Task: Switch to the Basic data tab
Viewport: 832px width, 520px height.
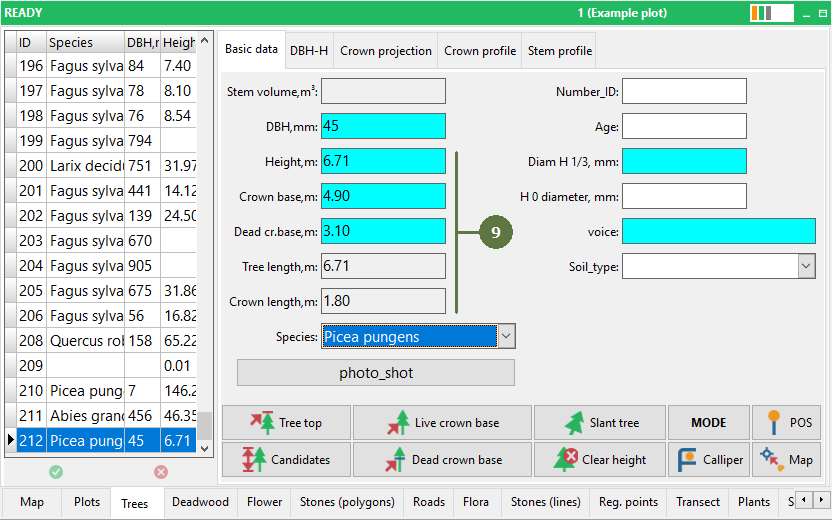Action: [x=252, y=49]
